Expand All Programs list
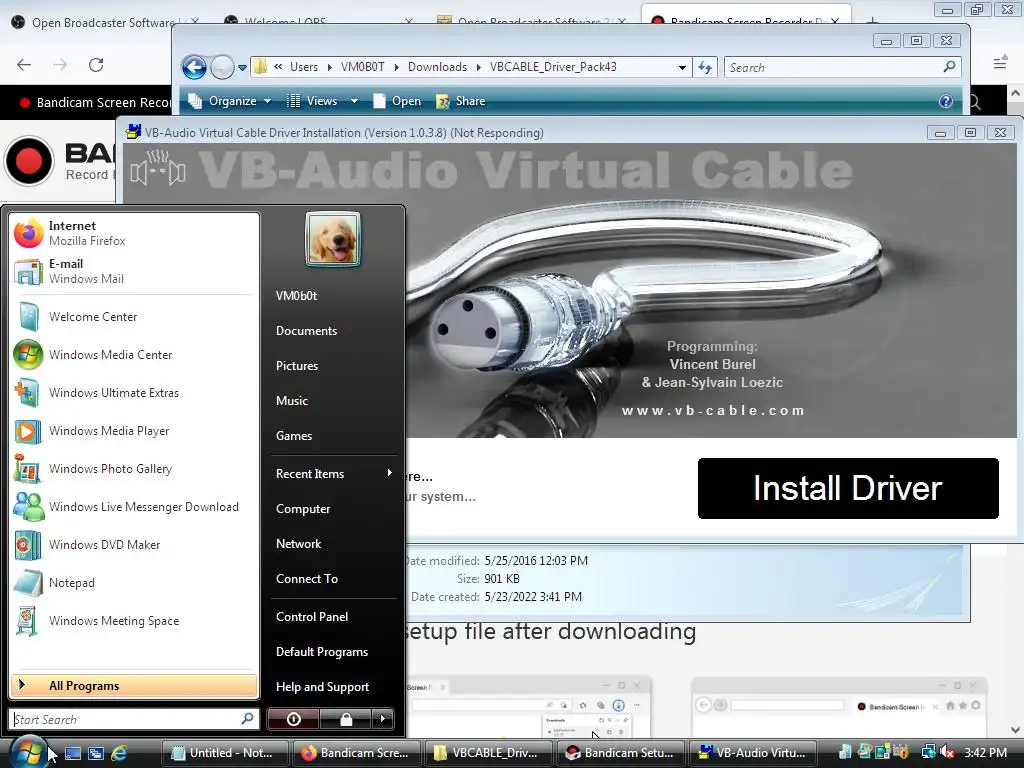This screenshot has height=768, width=1024. (134, 686)
